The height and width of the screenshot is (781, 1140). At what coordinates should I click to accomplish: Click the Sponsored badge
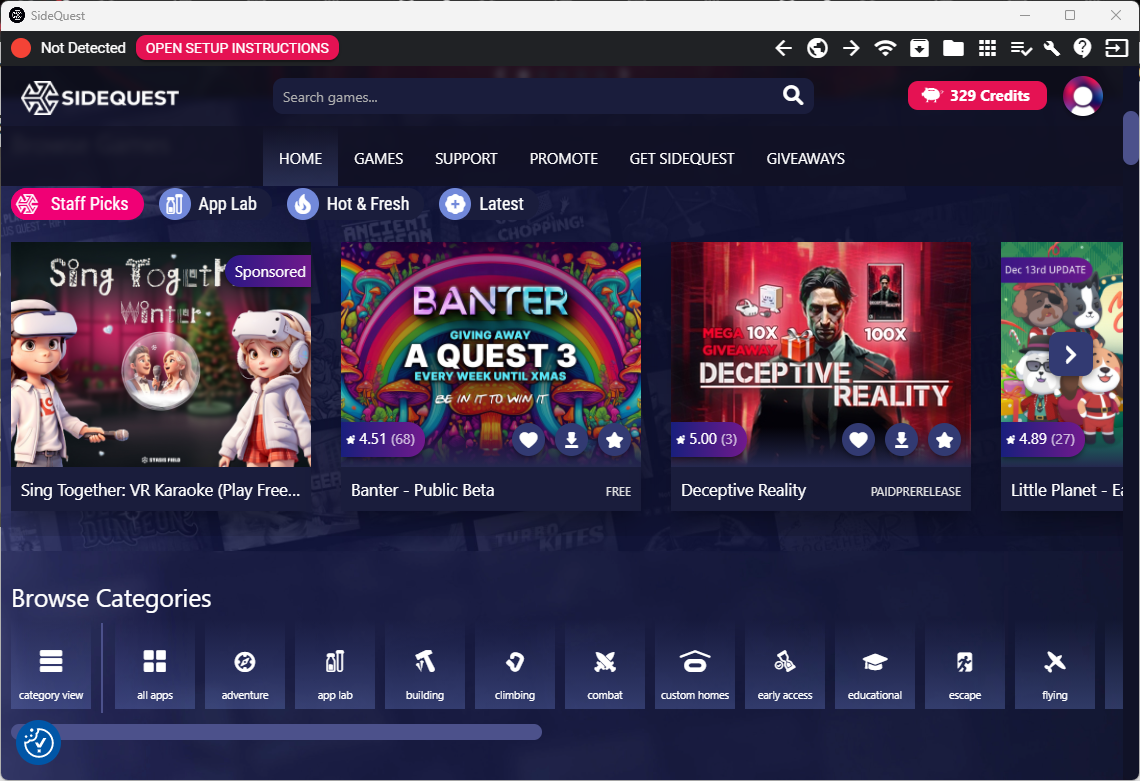(269, 272)
